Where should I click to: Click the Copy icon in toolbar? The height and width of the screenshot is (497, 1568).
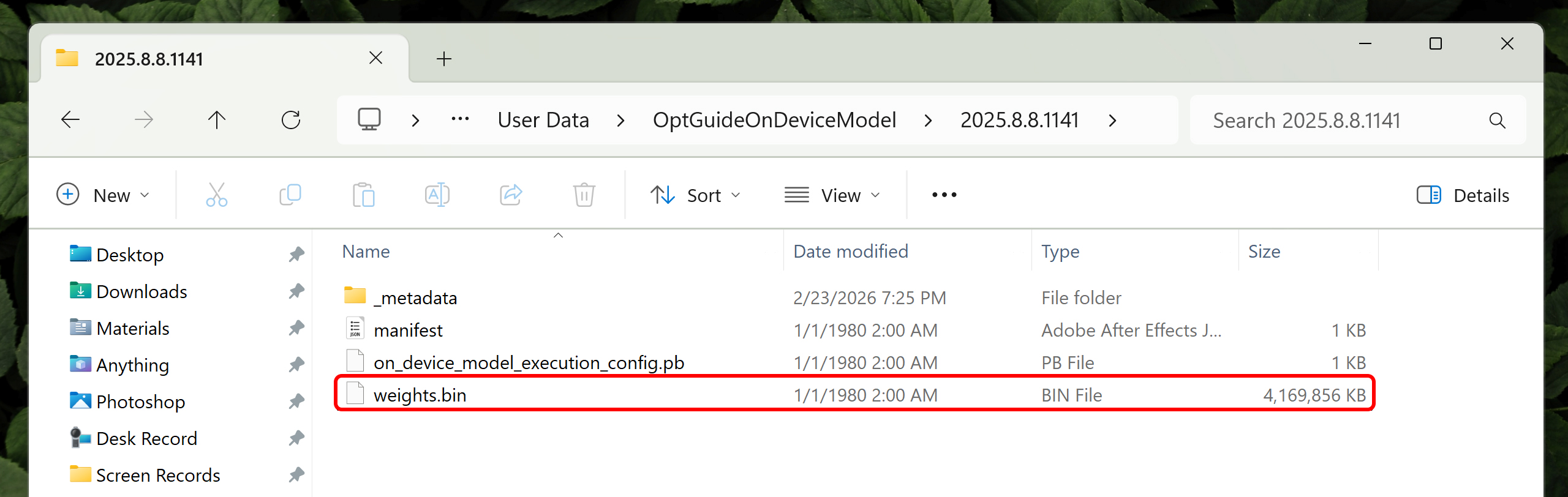tap(290, 195)
